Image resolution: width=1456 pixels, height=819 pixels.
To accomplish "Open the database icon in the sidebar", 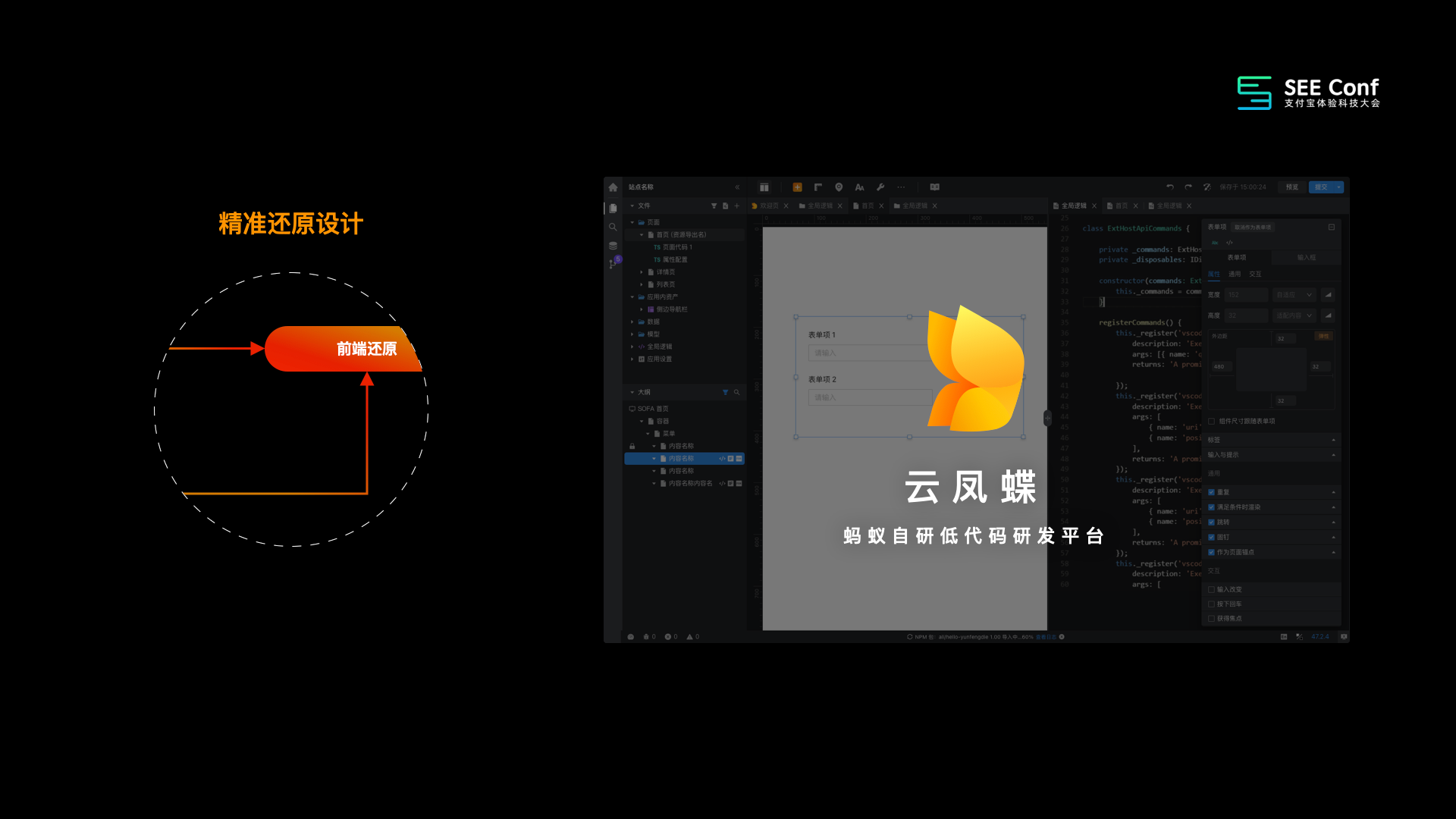I will pyautogui.click(x=613, y=246).
